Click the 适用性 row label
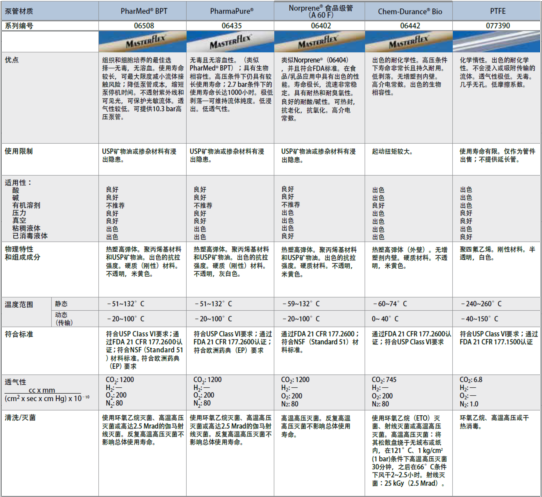This screenshot has height=497, width=542. (x=18, y=182)
